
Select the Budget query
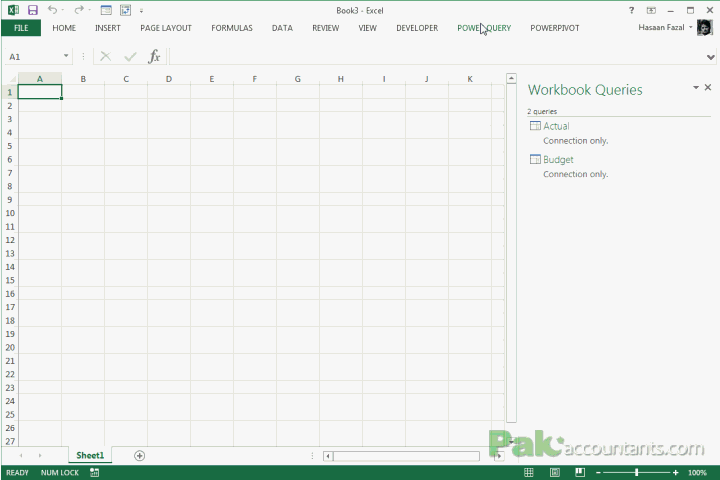tap(558, 159)
